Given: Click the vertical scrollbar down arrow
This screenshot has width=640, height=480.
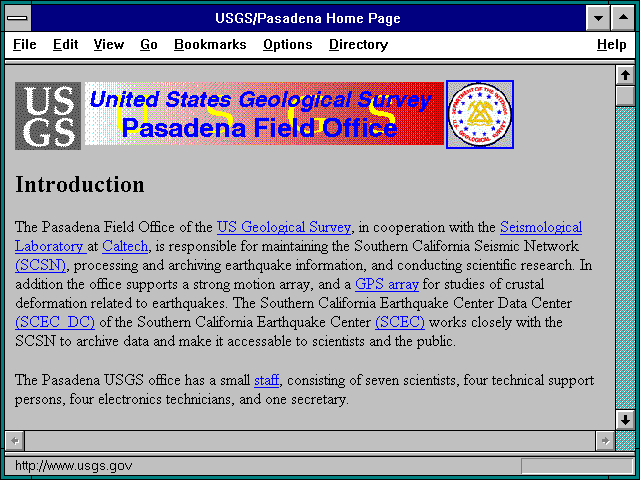Looking at the screenshot, I should click(625, 419).
